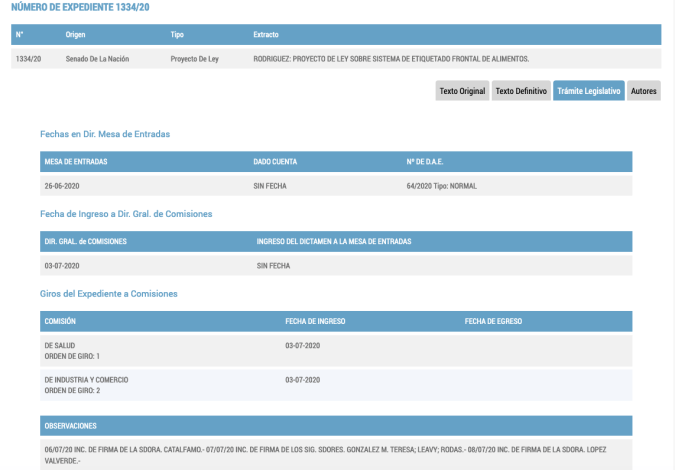Click the Fecha de Egreso column header
This screenshot has width=675, height=470.
tap(493, 321)
